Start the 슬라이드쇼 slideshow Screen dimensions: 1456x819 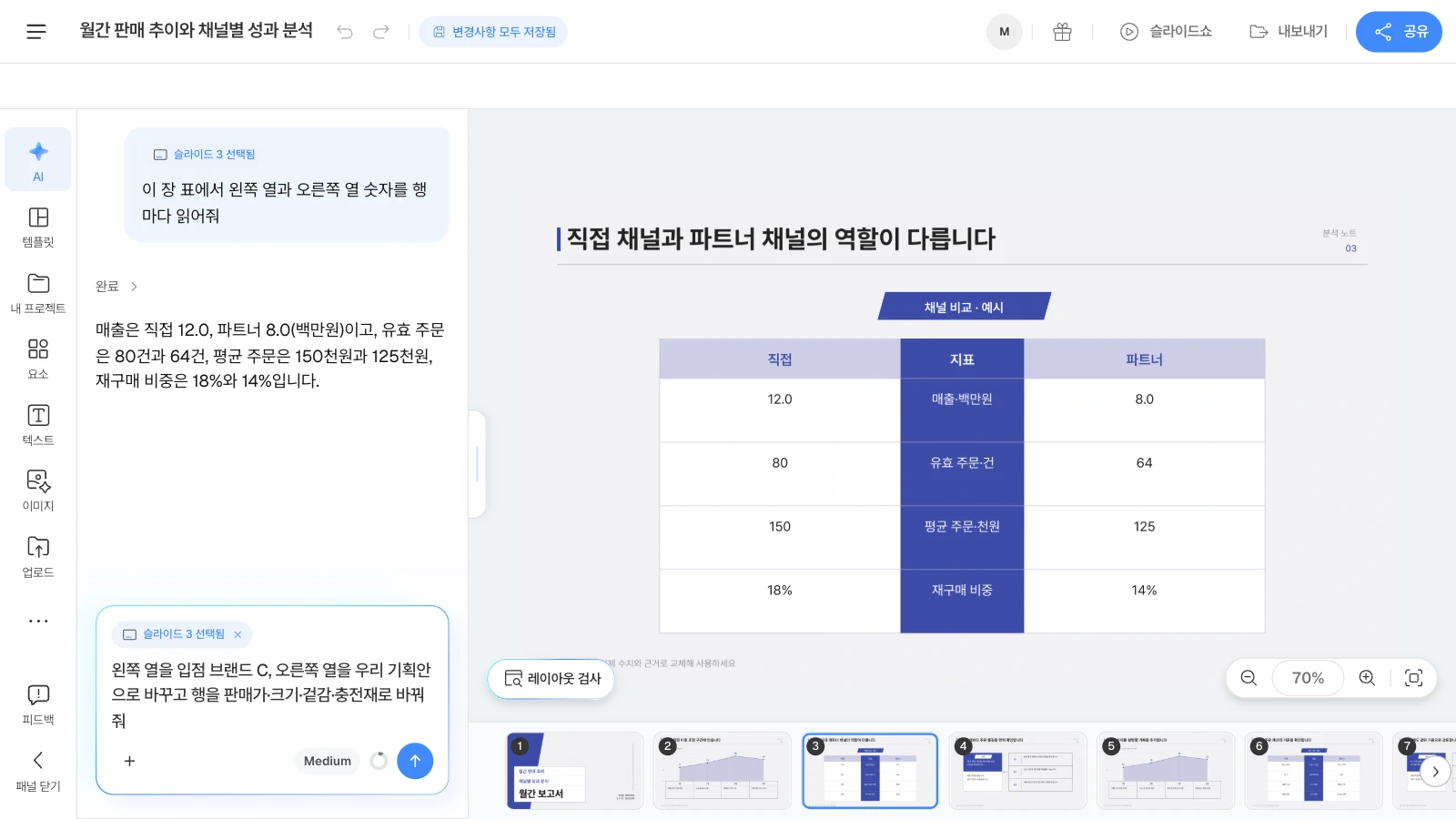(1166, 32)
